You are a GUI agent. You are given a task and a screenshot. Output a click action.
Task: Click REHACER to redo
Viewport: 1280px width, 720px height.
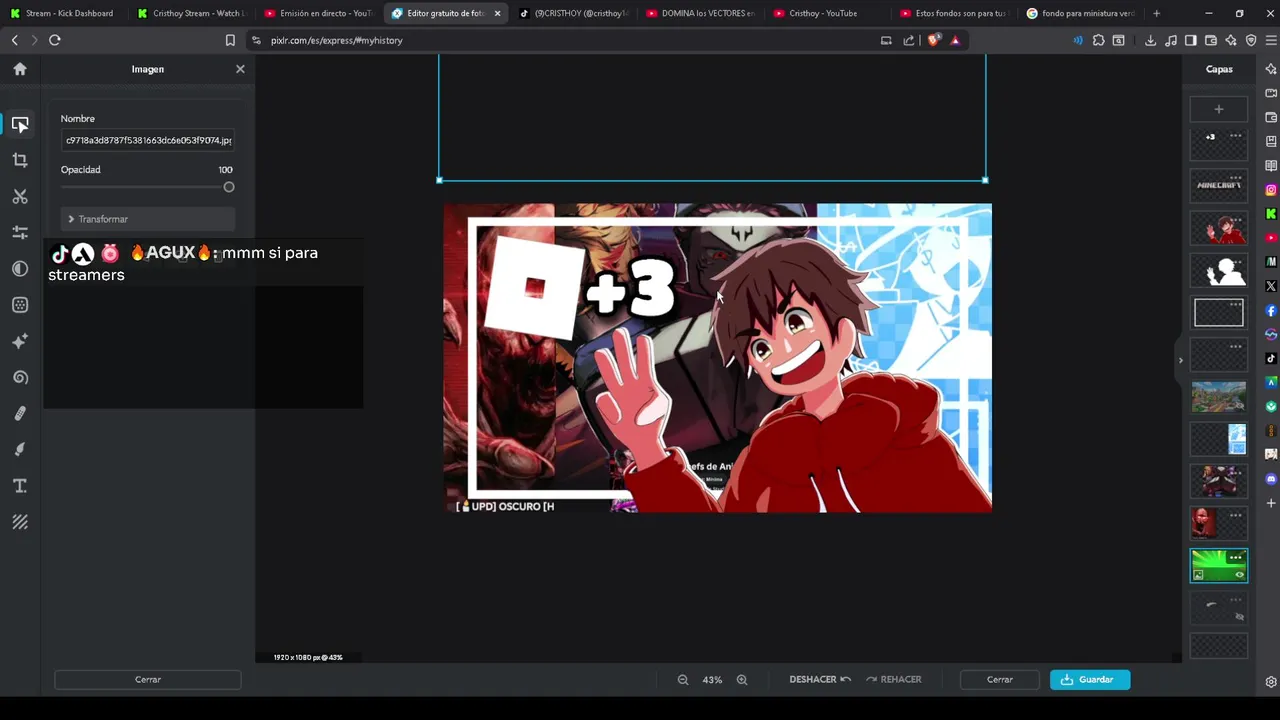(x=893, y=679)
